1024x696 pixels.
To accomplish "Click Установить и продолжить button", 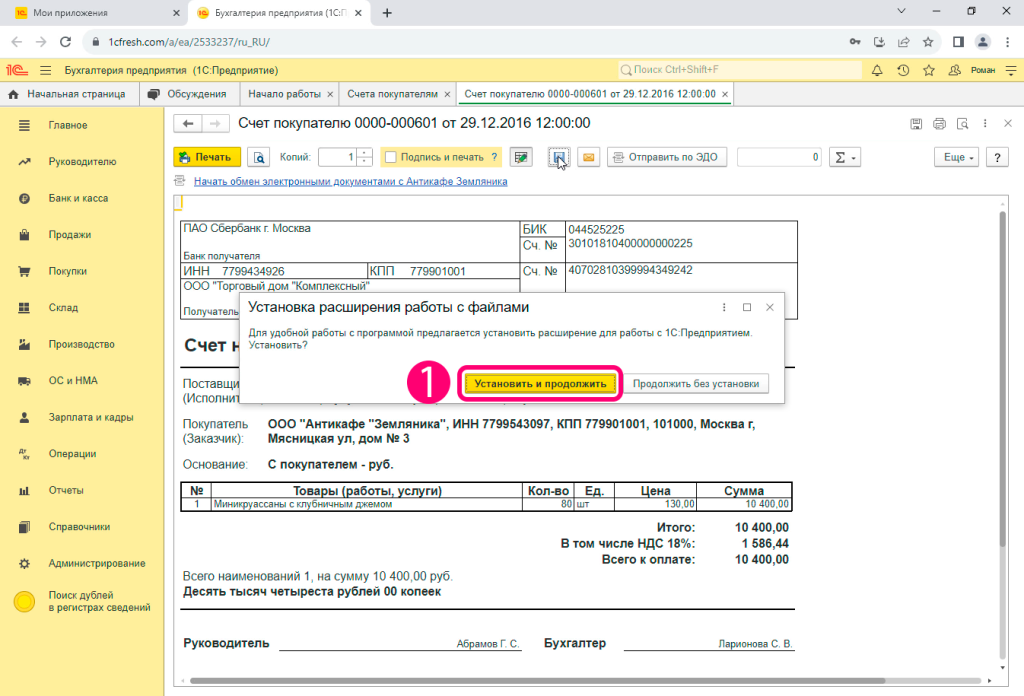I will point(540,384).
